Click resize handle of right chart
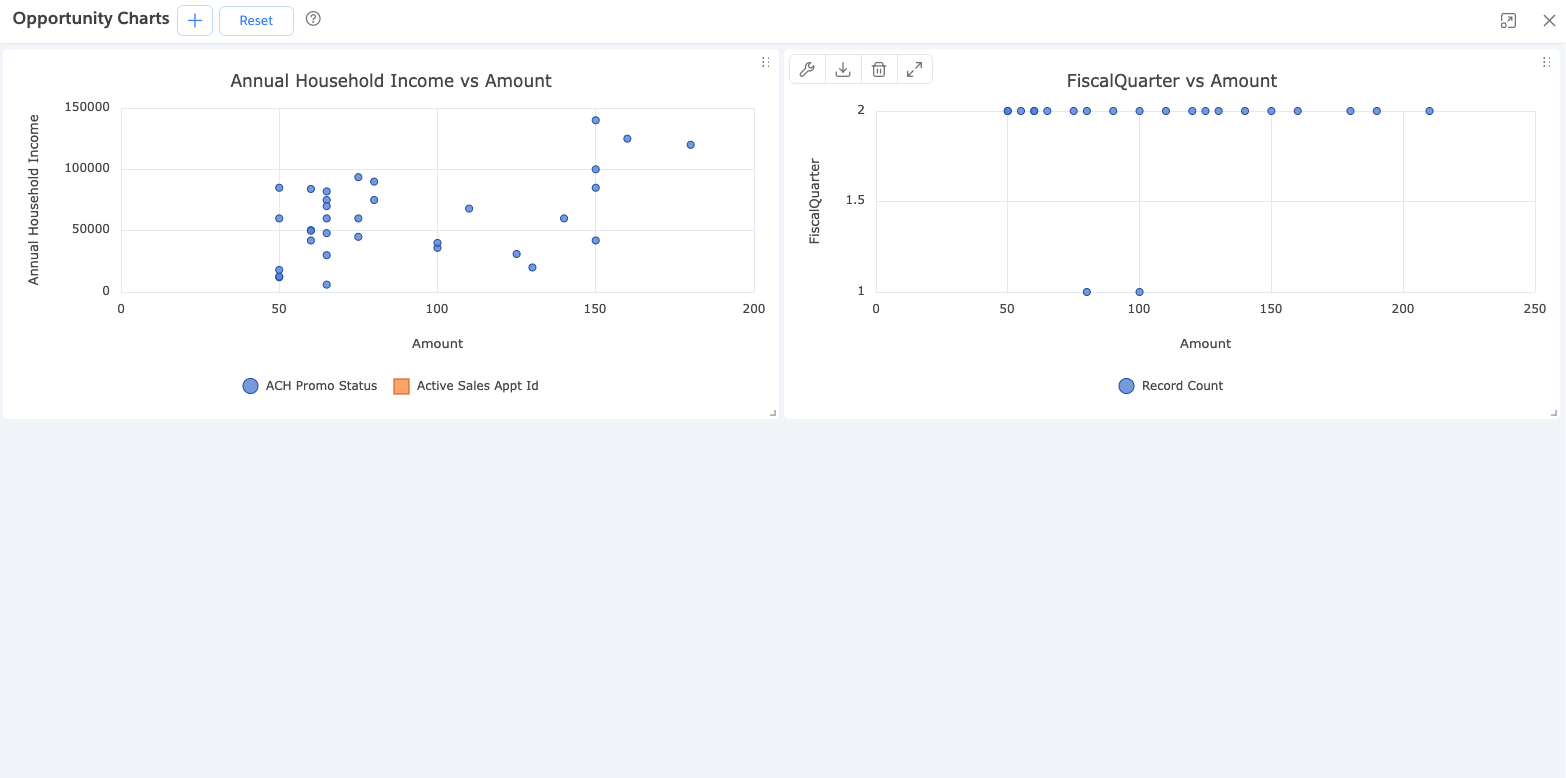 (1554, 413)
